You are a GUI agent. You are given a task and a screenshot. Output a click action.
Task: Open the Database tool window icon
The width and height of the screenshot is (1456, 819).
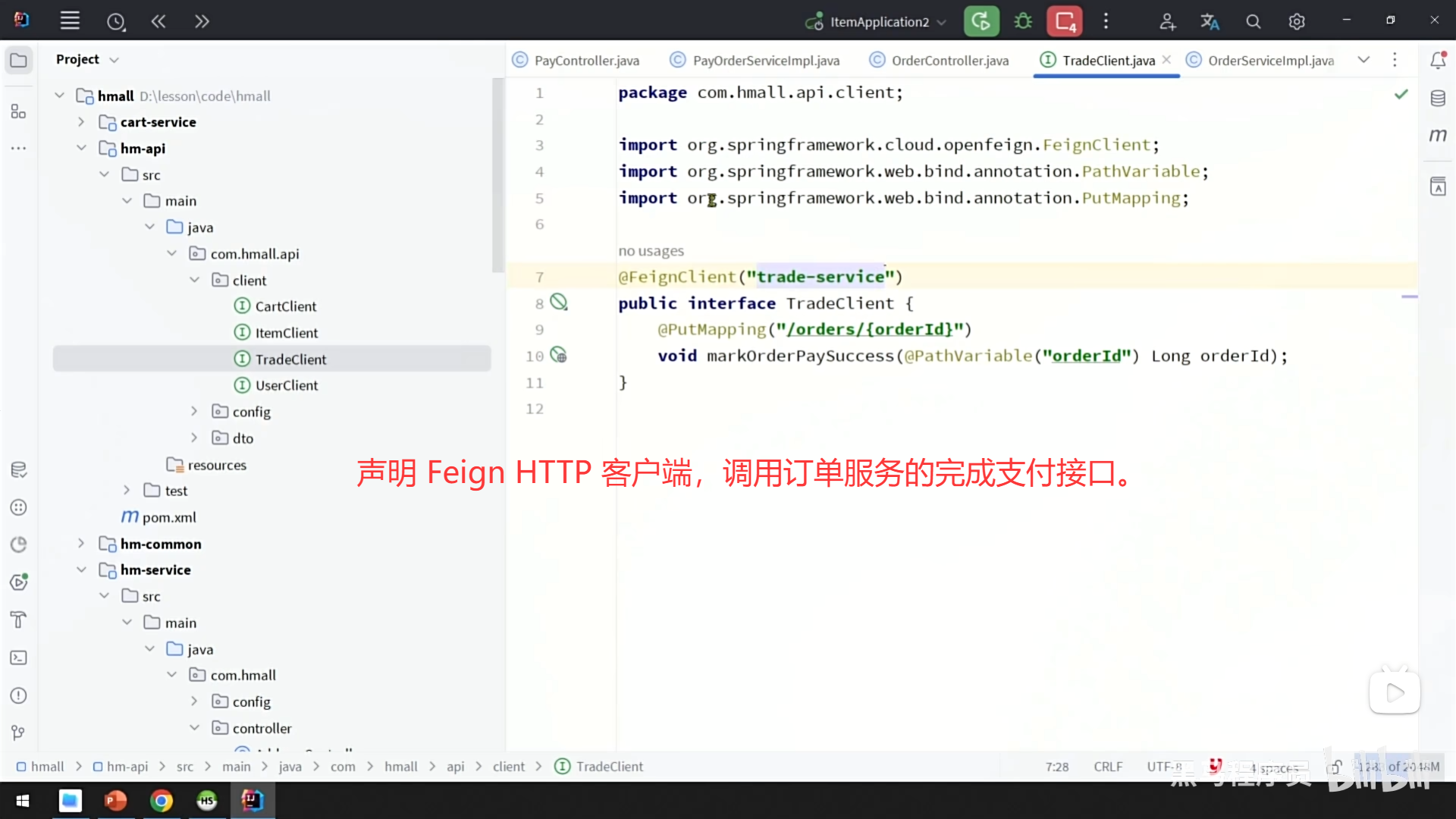[x=1438, y=98]
